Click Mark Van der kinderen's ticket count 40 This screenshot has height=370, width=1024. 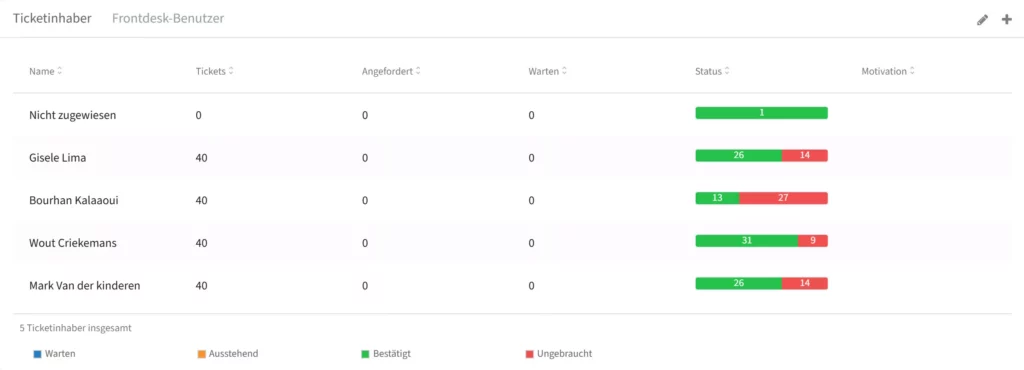[x=201, y=285]
